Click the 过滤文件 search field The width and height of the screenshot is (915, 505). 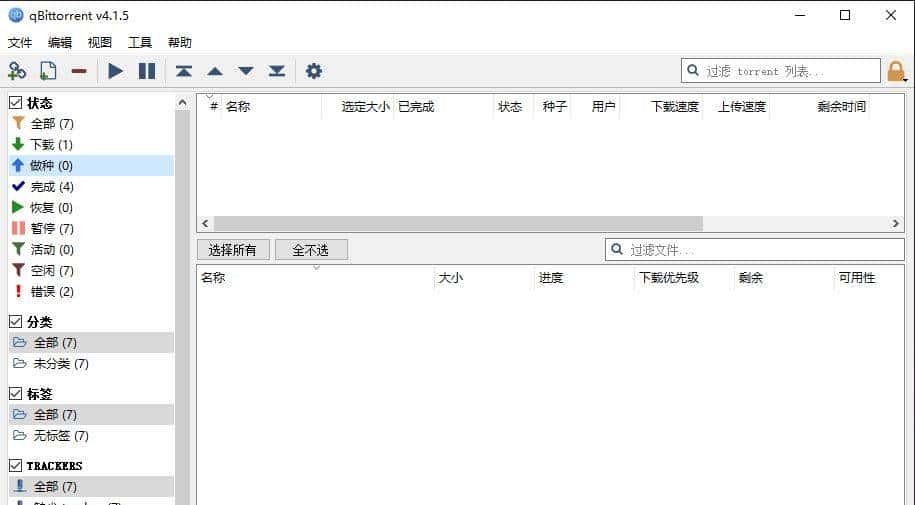[755, 250]
